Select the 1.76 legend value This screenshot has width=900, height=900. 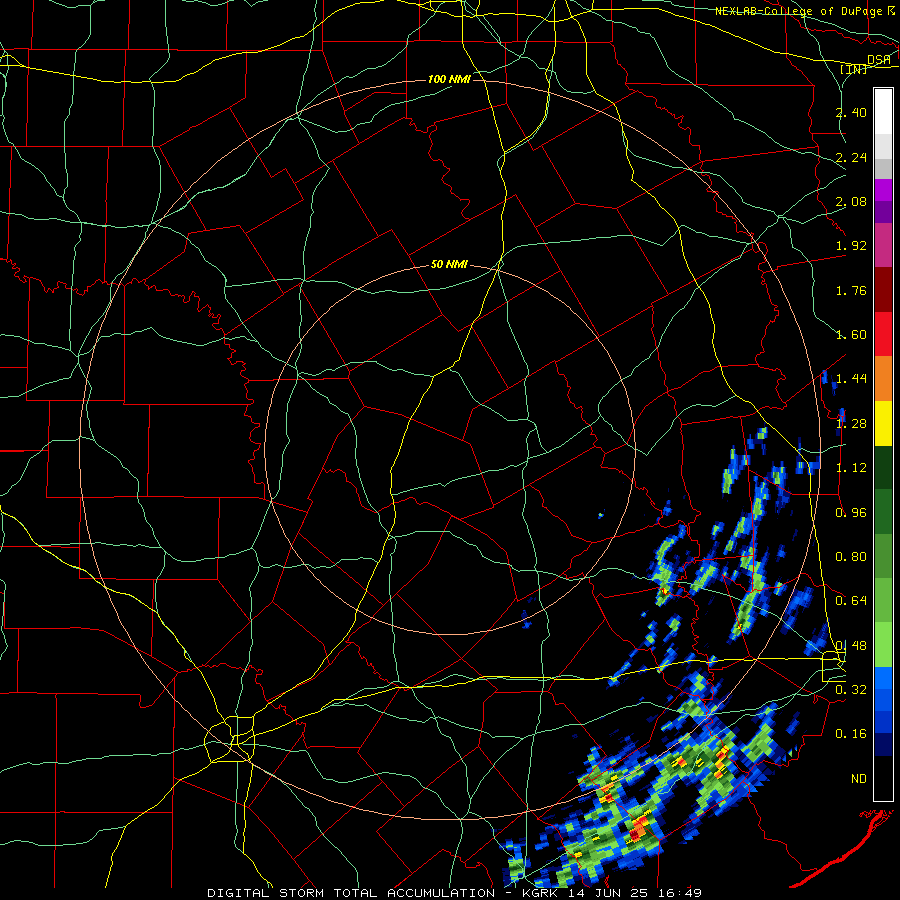click(851, 290)
